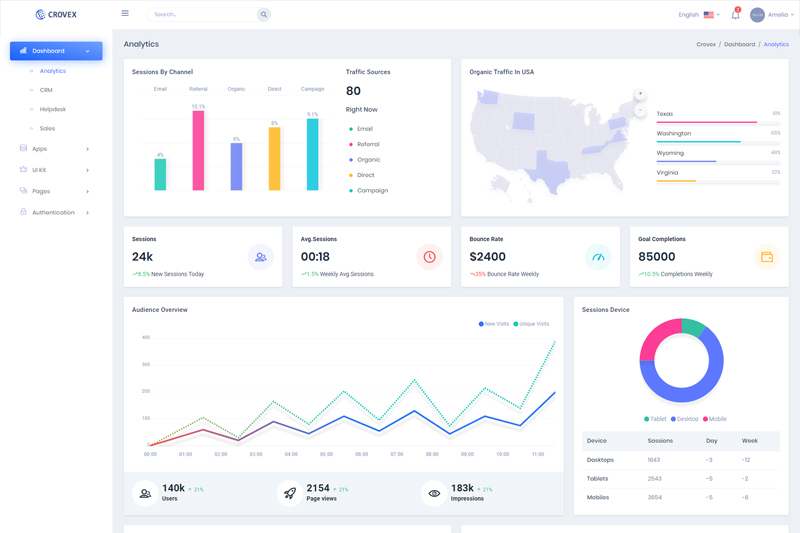Toggle New Visits legend series

[494, 324]
